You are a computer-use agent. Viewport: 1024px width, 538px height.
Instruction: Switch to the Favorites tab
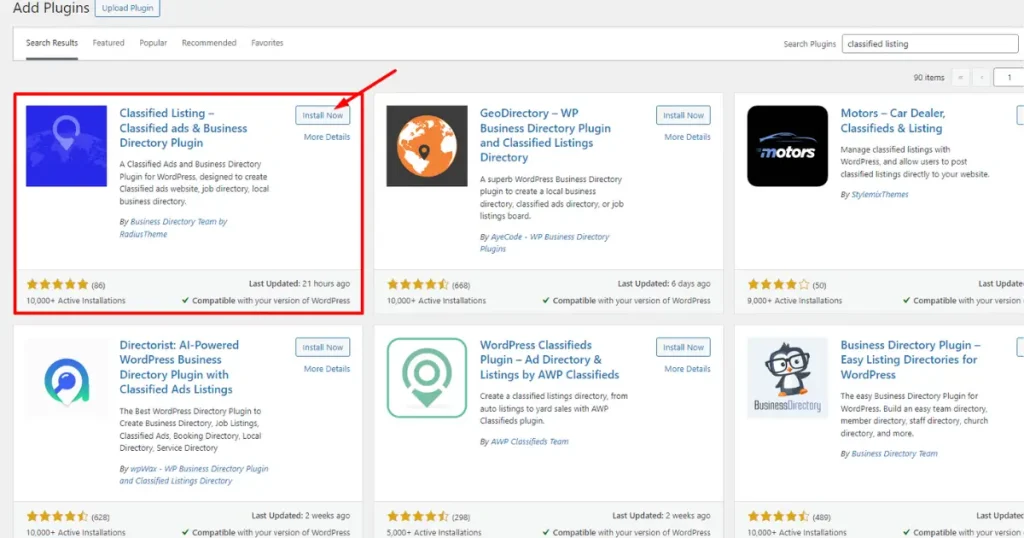267,43
